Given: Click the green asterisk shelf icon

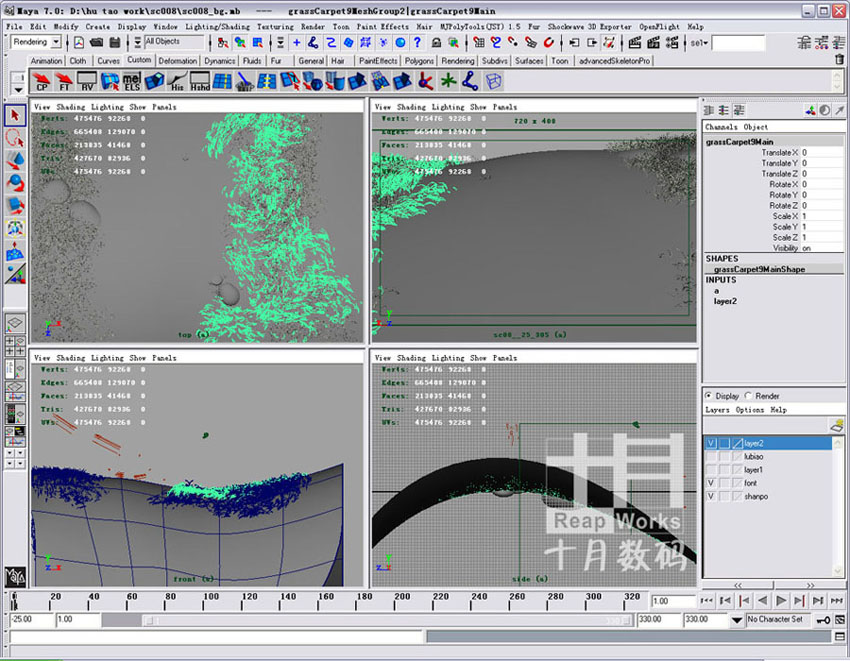Looking at the screenshot, I should [448, 81].
